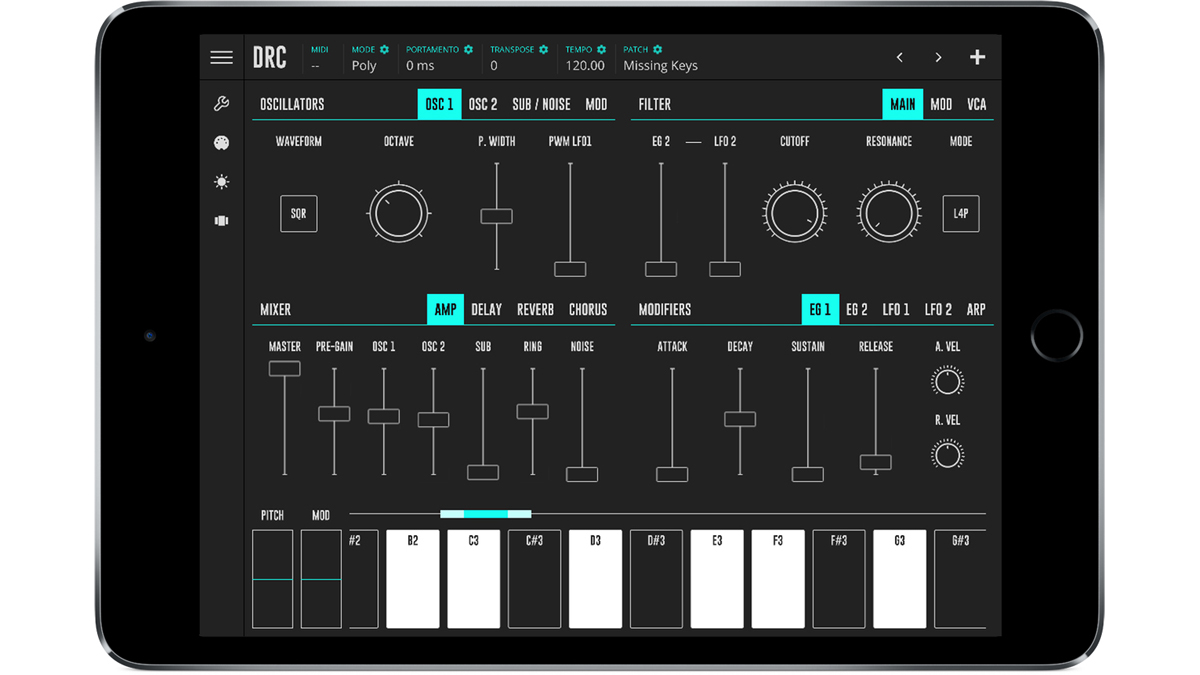This screenshot has width=1200, height=675.
Task: Play the C3 key
Action: click(474, 579)
